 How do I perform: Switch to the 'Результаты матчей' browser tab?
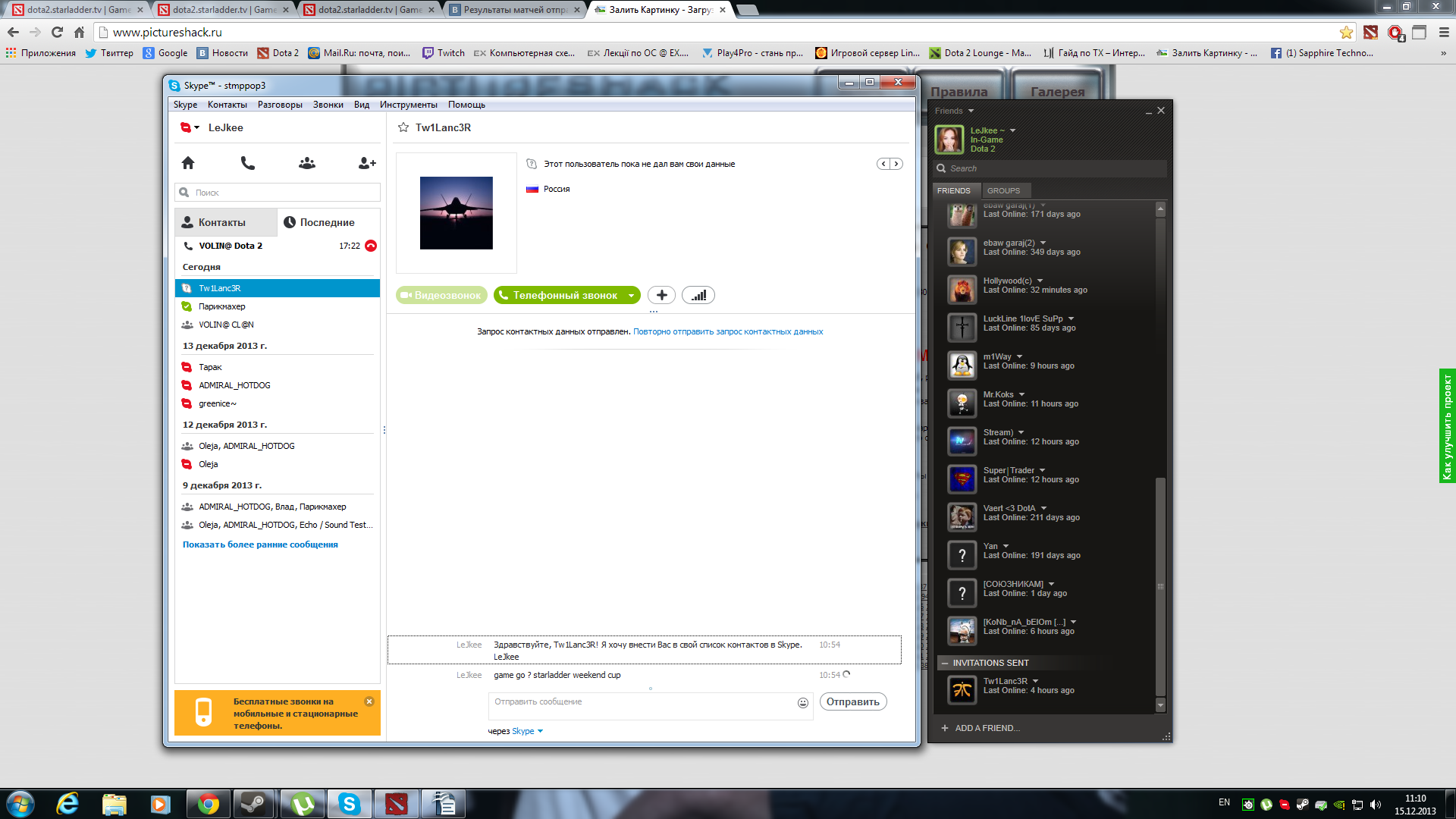(514, 10)
